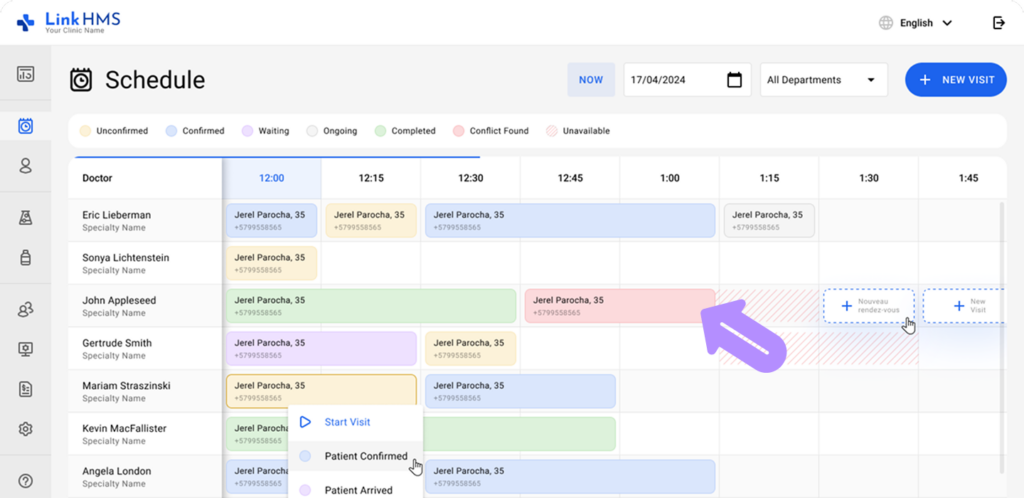
Task: Click doctor name John Appleseed
Action: [119, 301]
